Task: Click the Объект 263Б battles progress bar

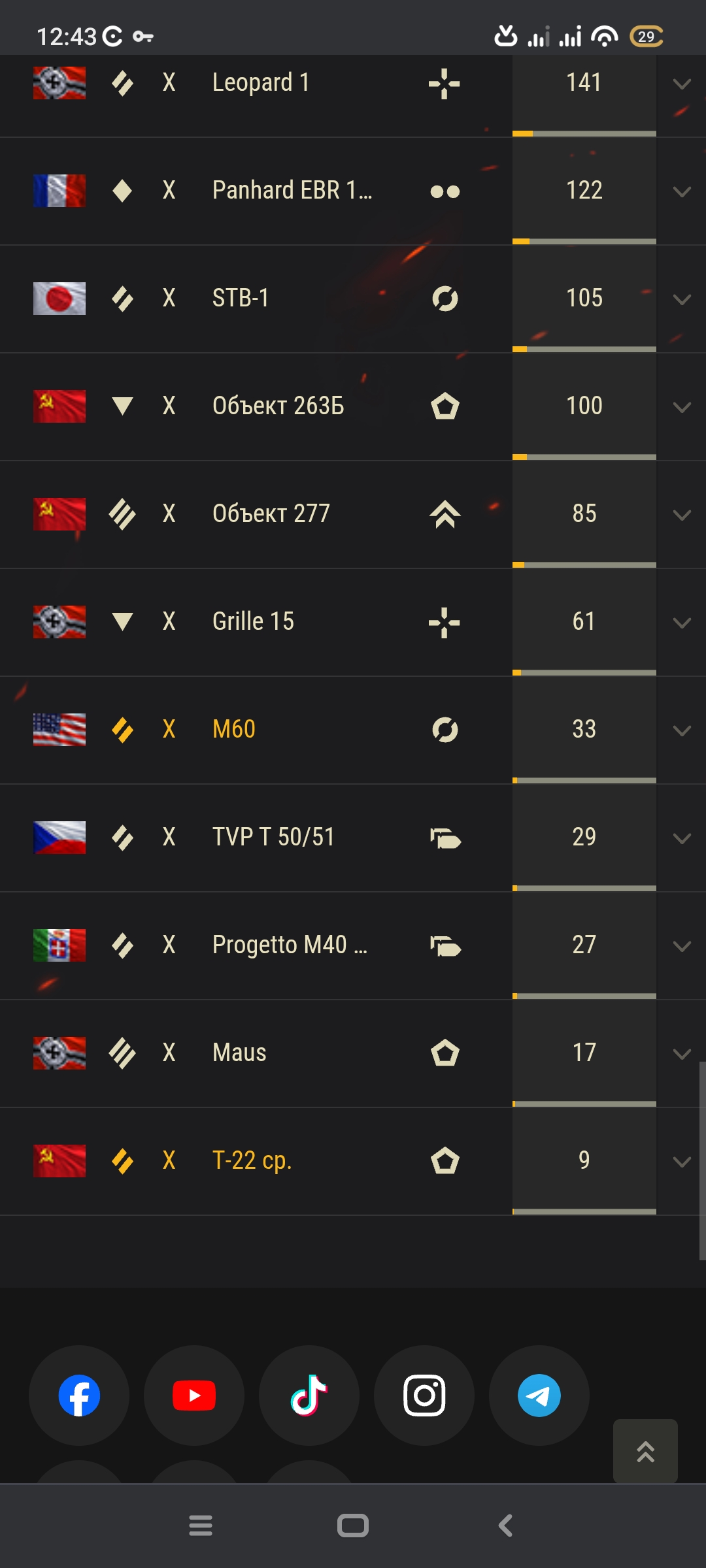Action: (584, 457)
